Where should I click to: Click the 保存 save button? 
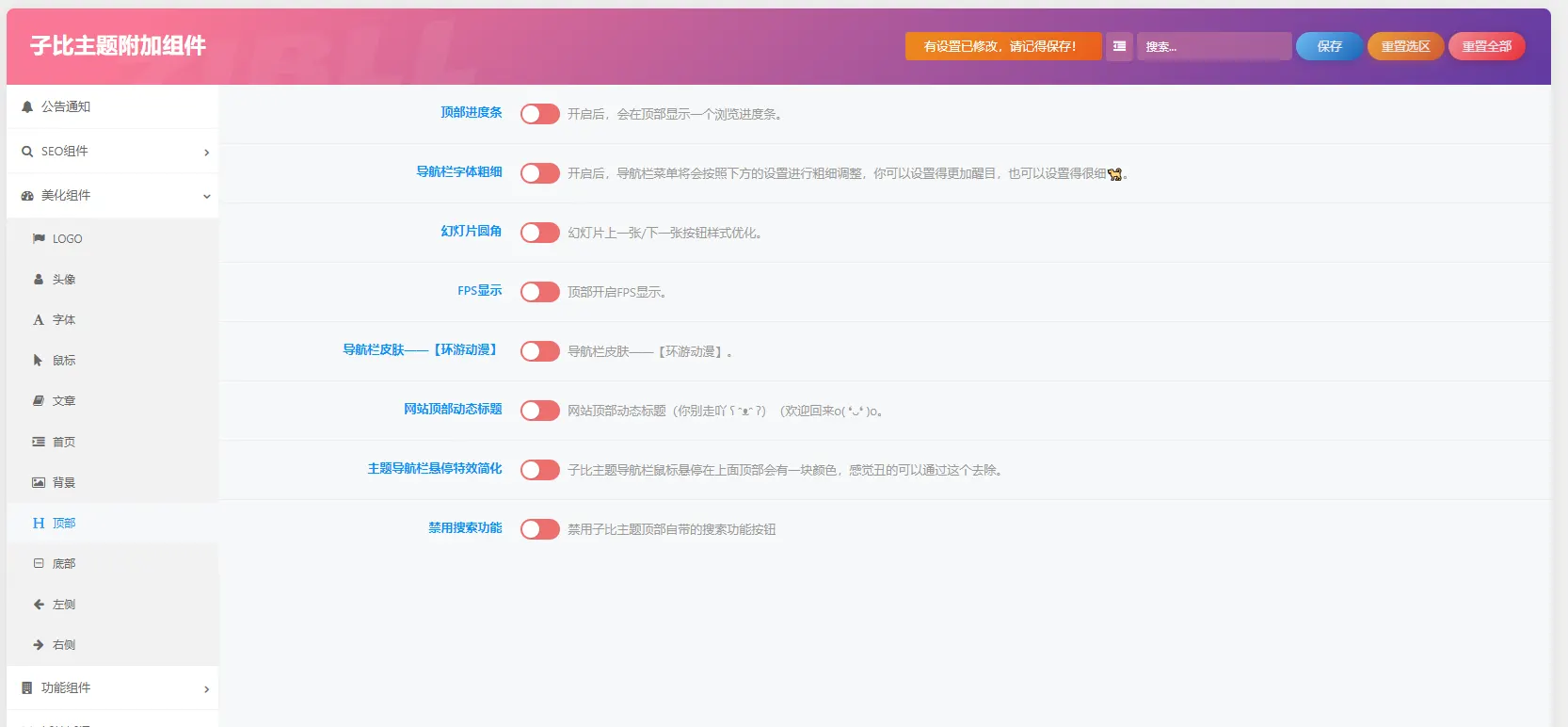tap(1329, 46)
